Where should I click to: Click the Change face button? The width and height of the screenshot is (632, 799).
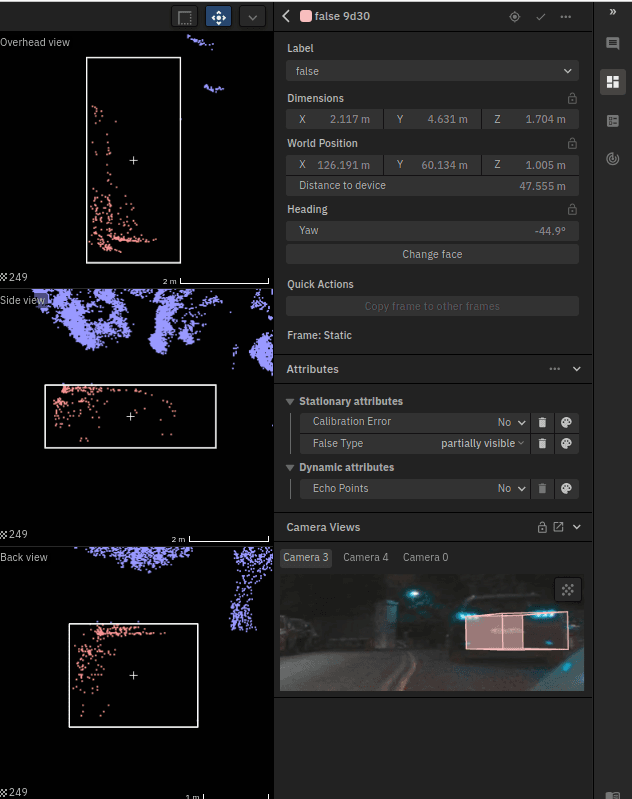[432, 254]
